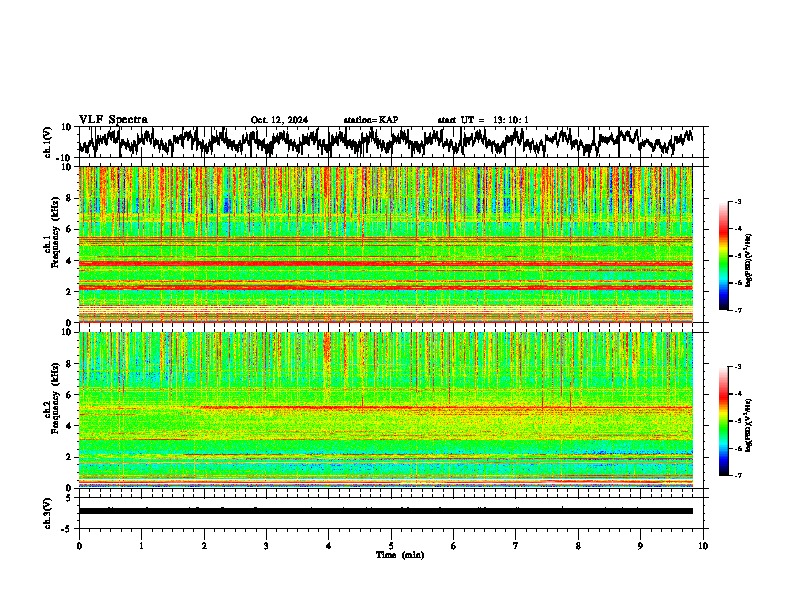Image resolution: width=792 pixels, height=612 pixels.
Task: Click time axis tick label "9"
Action: point(640,546)
